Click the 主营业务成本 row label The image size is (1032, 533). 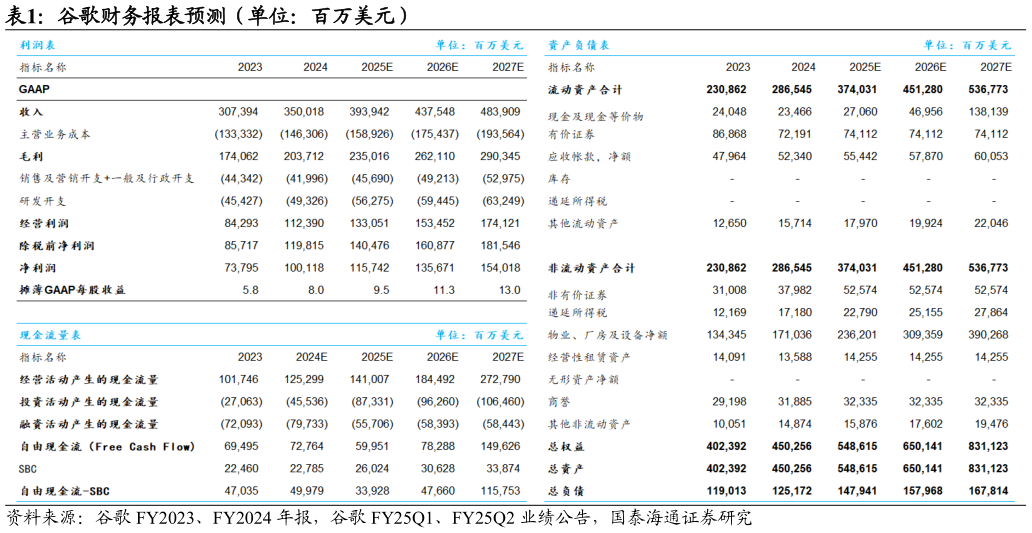click(55, 134)
